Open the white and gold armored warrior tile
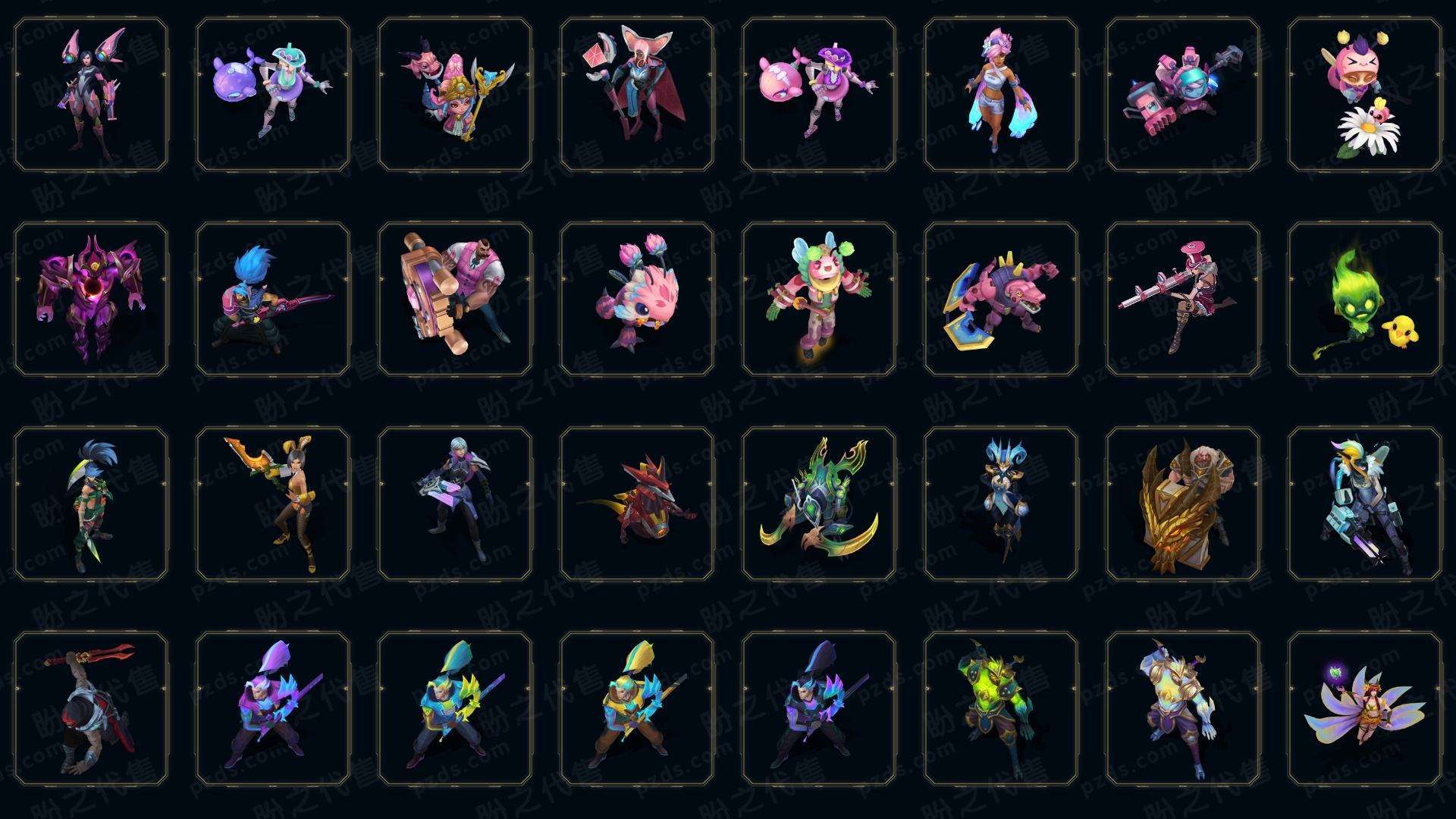Image resolution: width=1456 pixels, height=819 pixels. 1183,709
